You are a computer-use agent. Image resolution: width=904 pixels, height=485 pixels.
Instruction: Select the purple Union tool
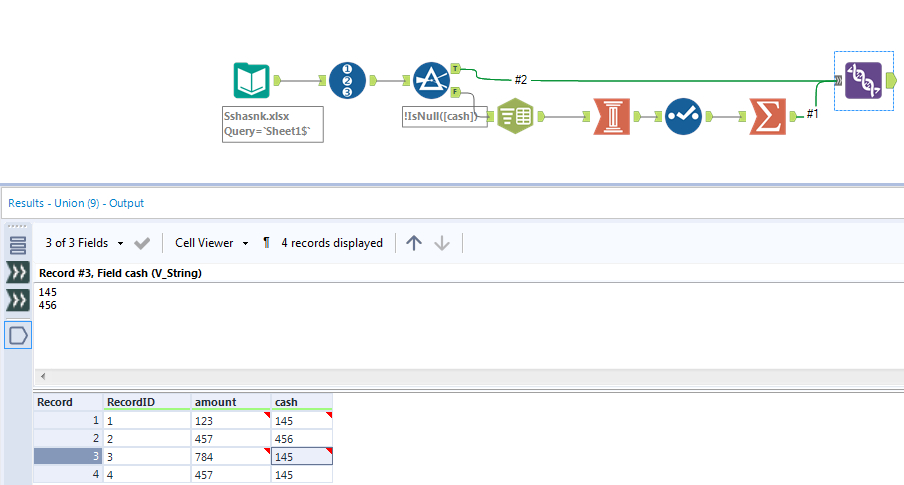click(863, 80)
